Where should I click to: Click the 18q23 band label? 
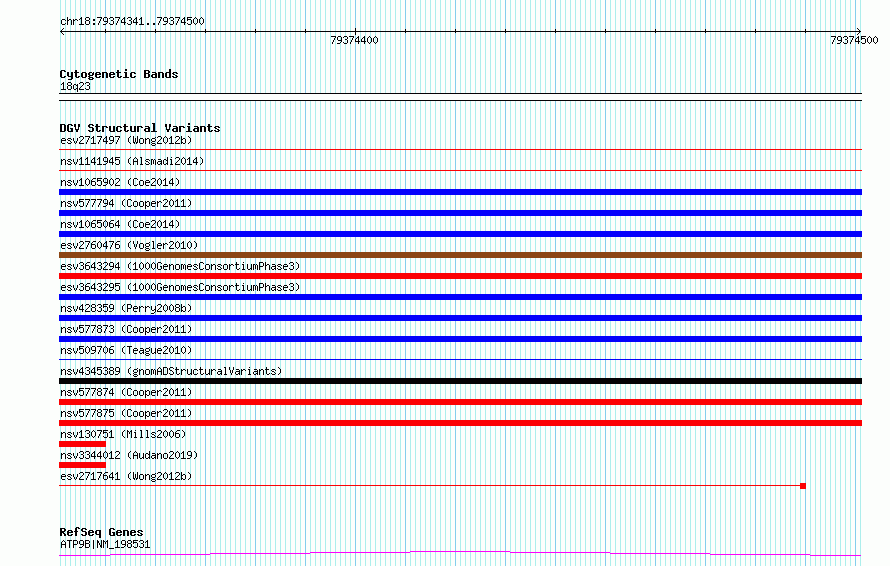(75, 86)
